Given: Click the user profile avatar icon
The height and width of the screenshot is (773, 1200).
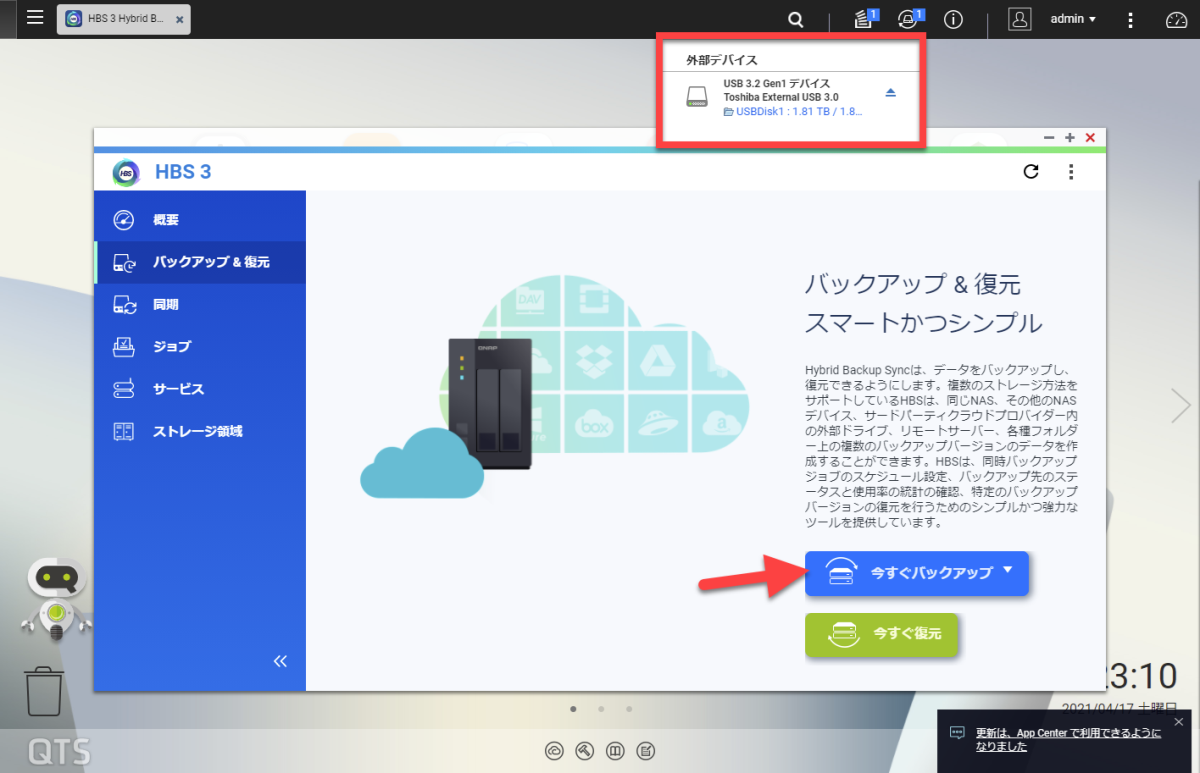Looking at the screenshot, I should click(1019, 19).
